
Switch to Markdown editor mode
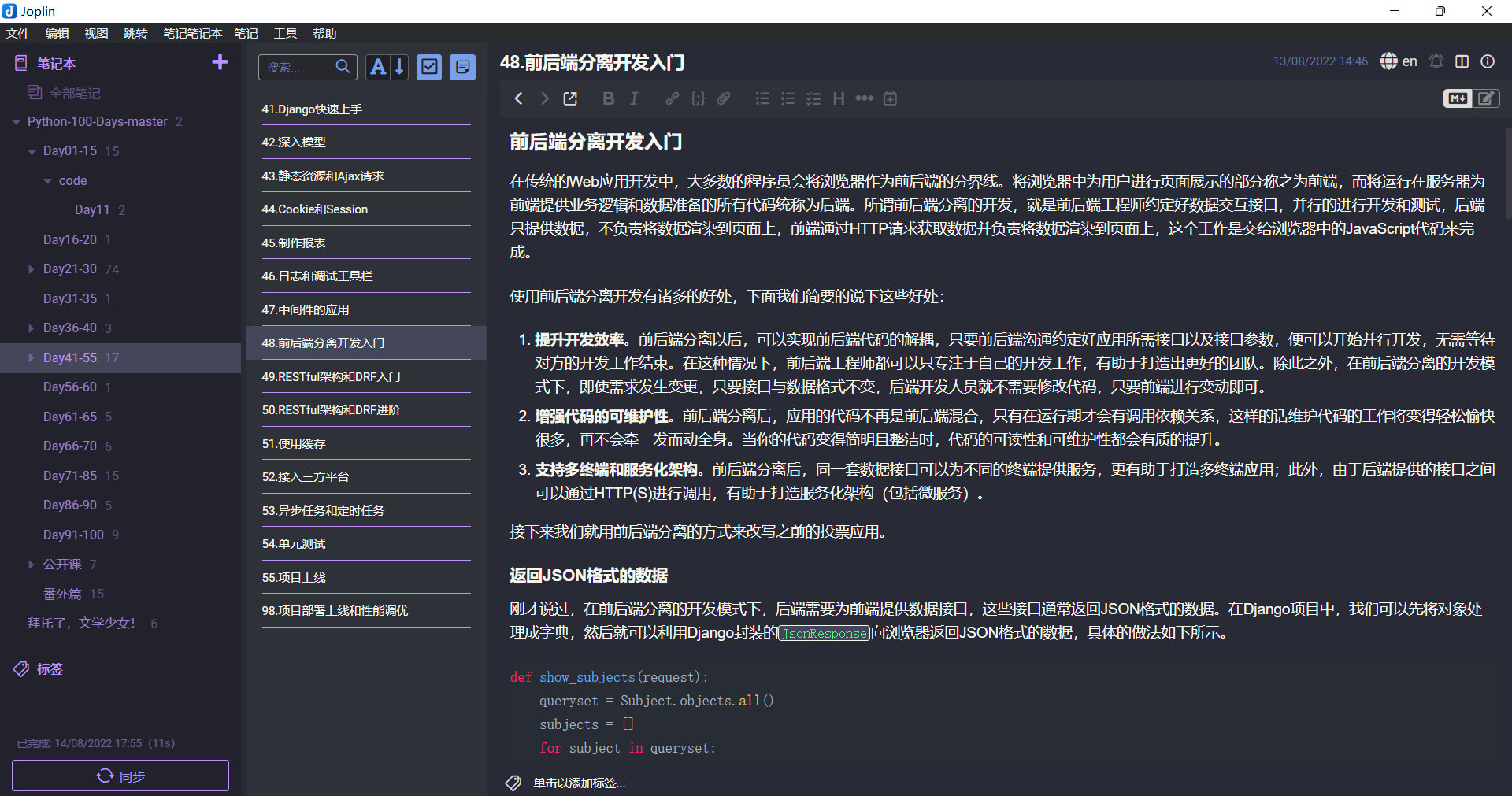click(x=1457, y=98)
